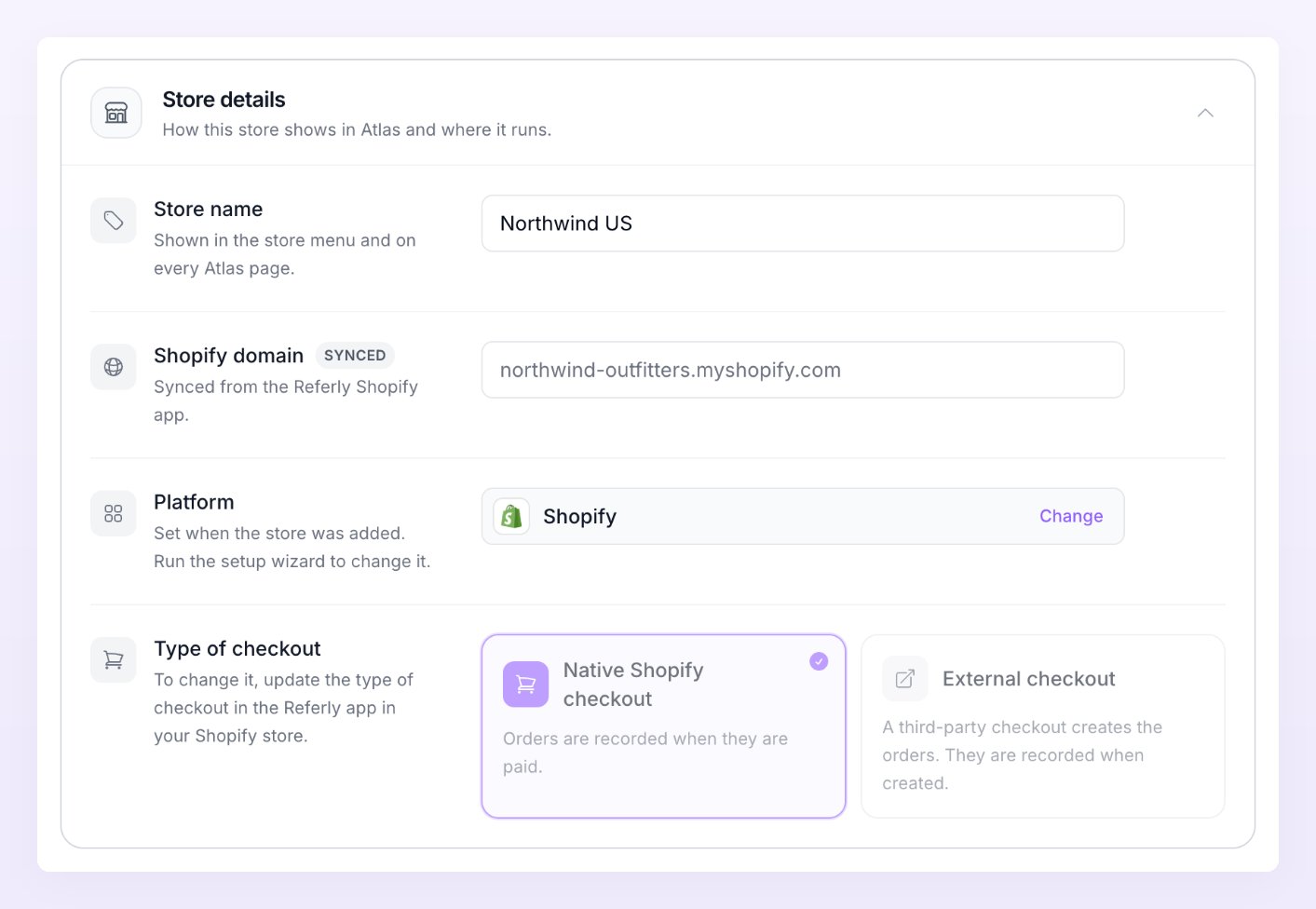Click the cart icon beside Type of checkout
Viewport: 1316px width, 909px height.
coord(114,659)
